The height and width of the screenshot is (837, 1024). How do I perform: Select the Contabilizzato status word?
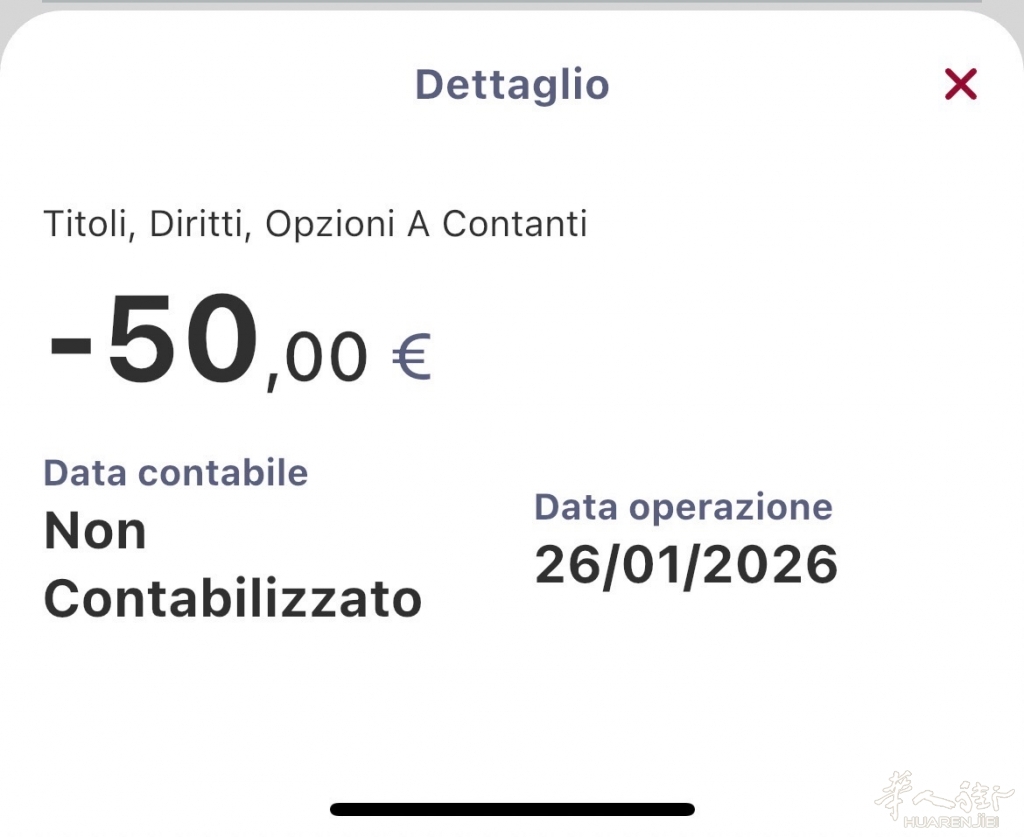[x=233, y=599]
